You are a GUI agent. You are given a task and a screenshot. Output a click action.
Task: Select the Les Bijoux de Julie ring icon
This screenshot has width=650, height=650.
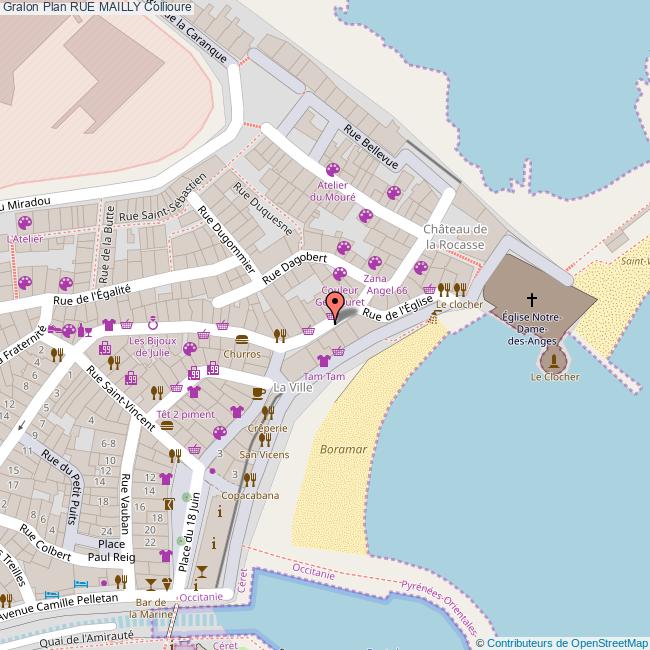coord(153,323)
